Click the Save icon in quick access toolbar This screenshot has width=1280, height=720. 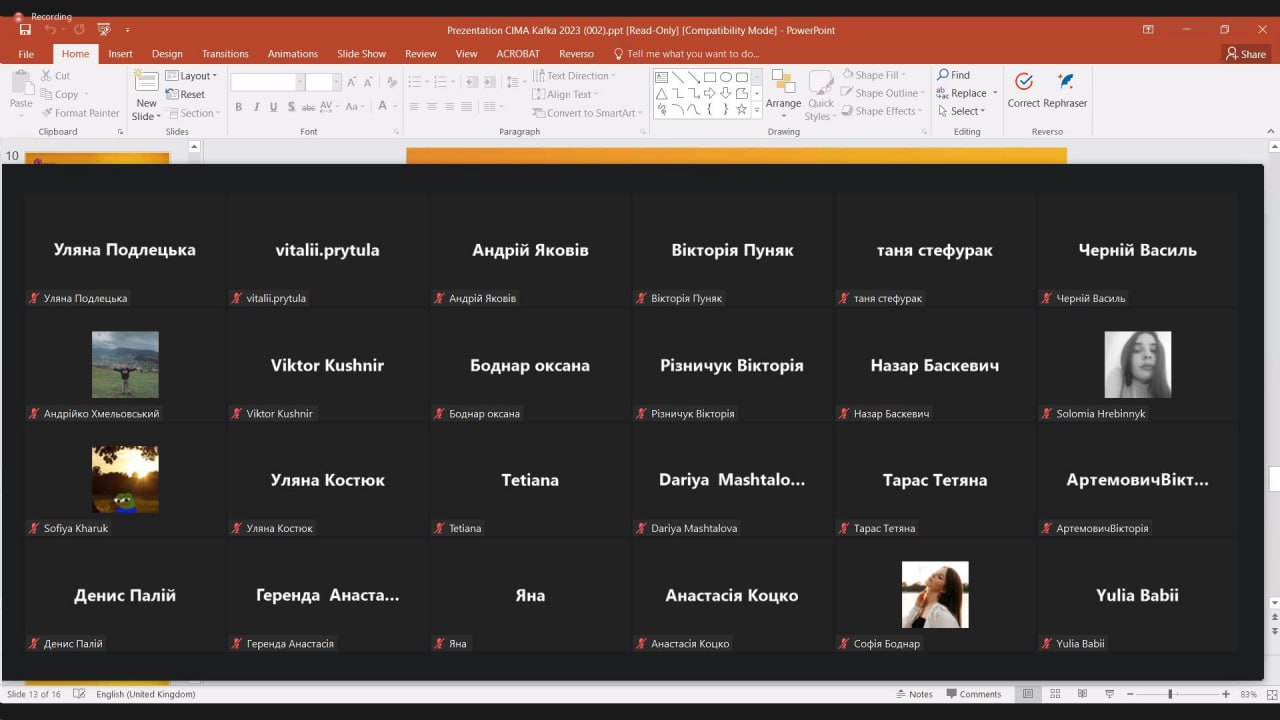(x=25, y=30)
